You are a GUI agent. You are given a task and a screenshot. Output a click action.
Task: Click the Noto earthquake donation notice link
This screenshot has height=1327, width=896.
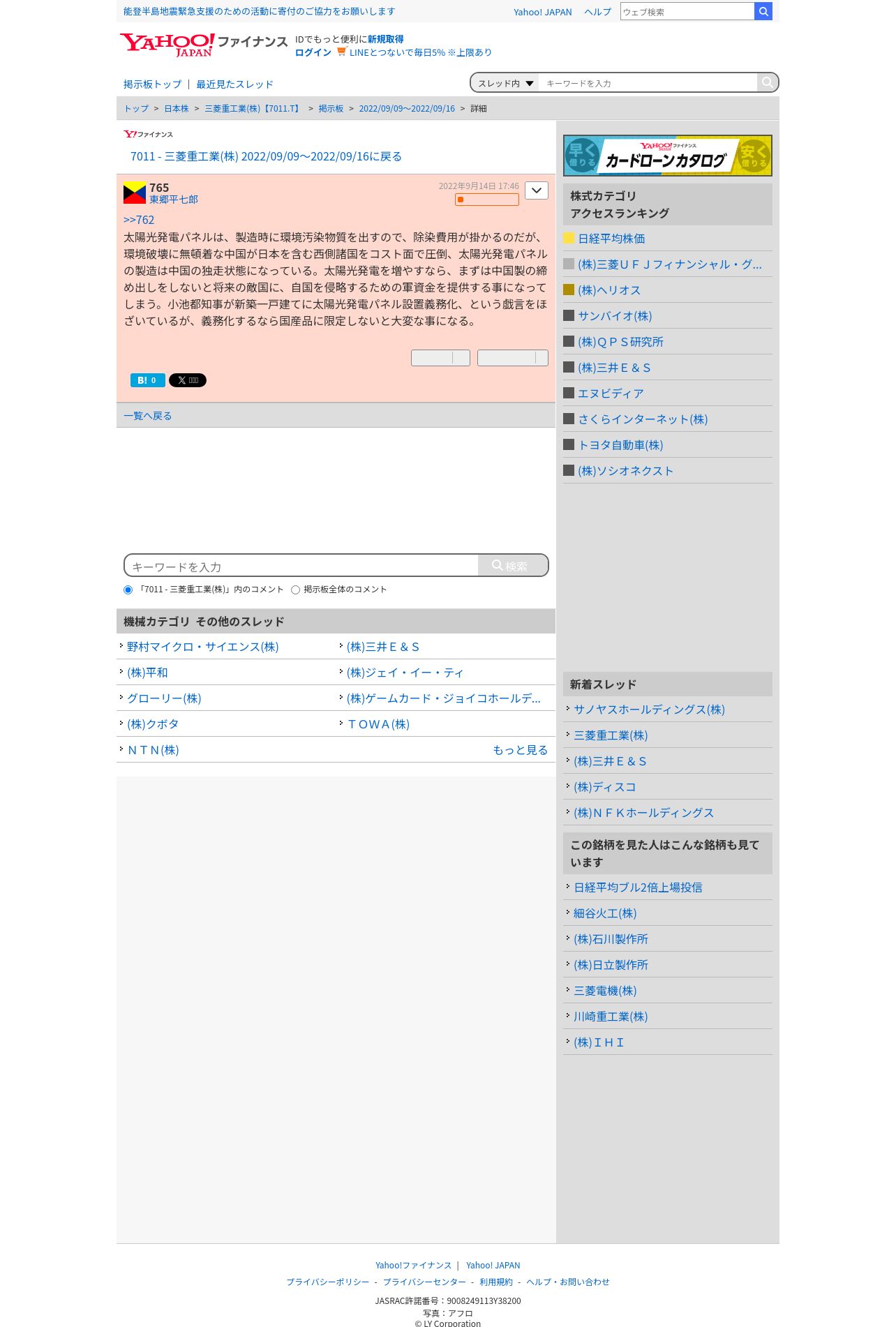[x=259, y=11]
